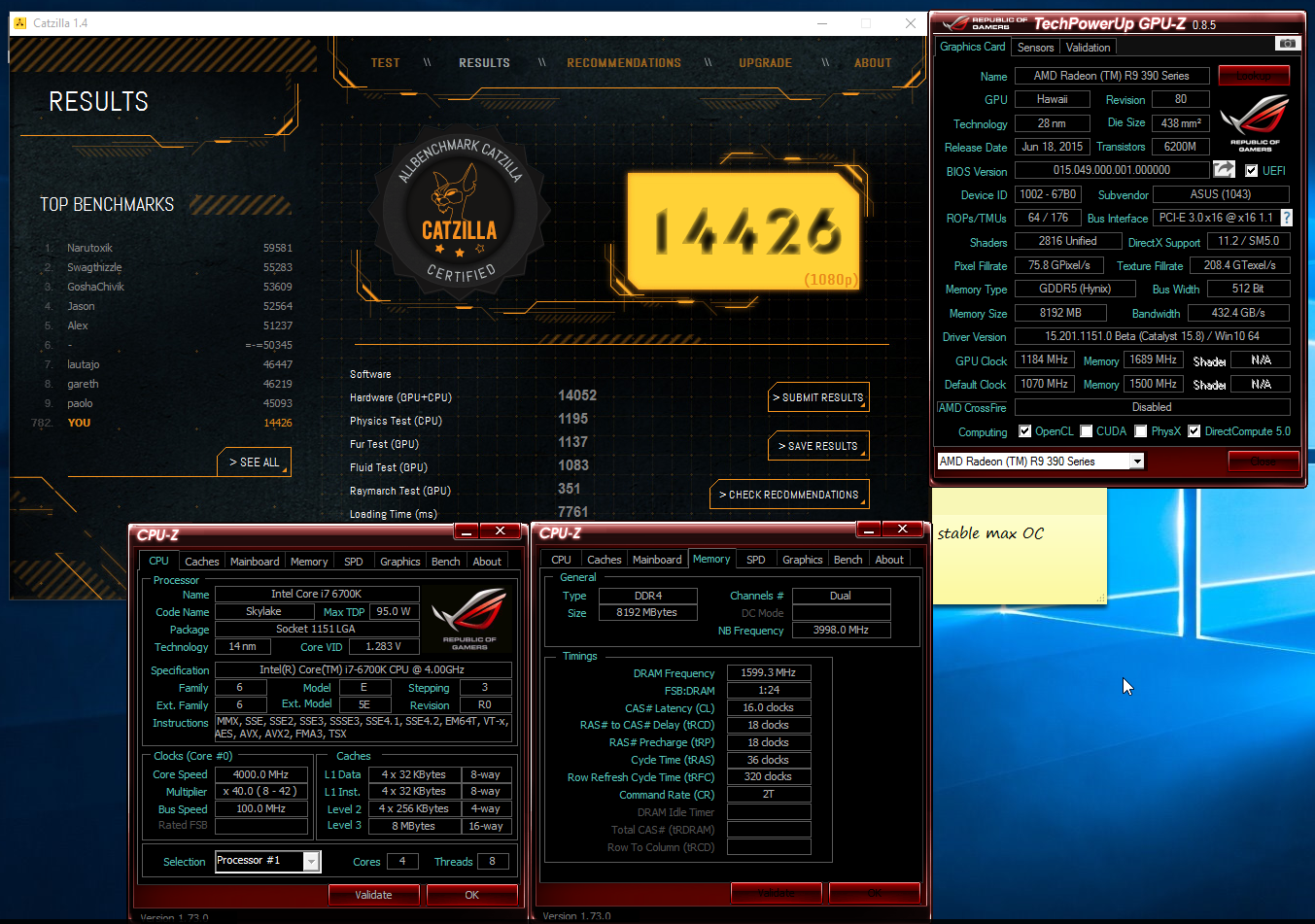Click the NB Frequency 3998.0 MHz value
This screenshot has width=1315, height=924.
[x=841, y=630]
